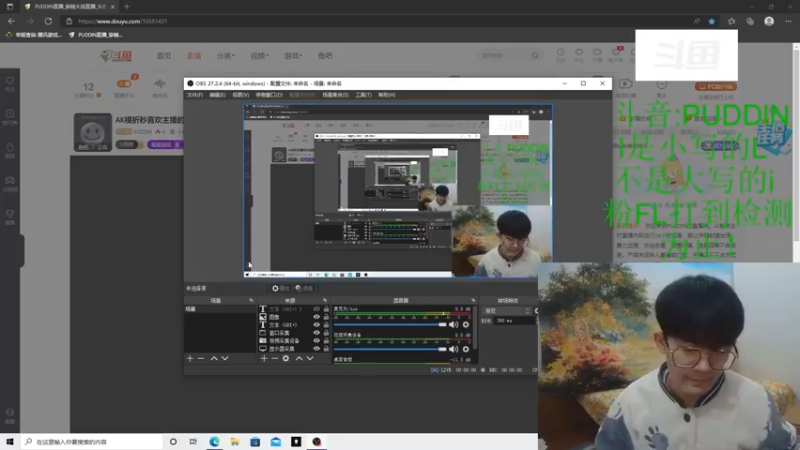Expand the 分类 dropdown in Douyu navigation
The height and width of the screenshot is (450, 800).
click(226, 56)
